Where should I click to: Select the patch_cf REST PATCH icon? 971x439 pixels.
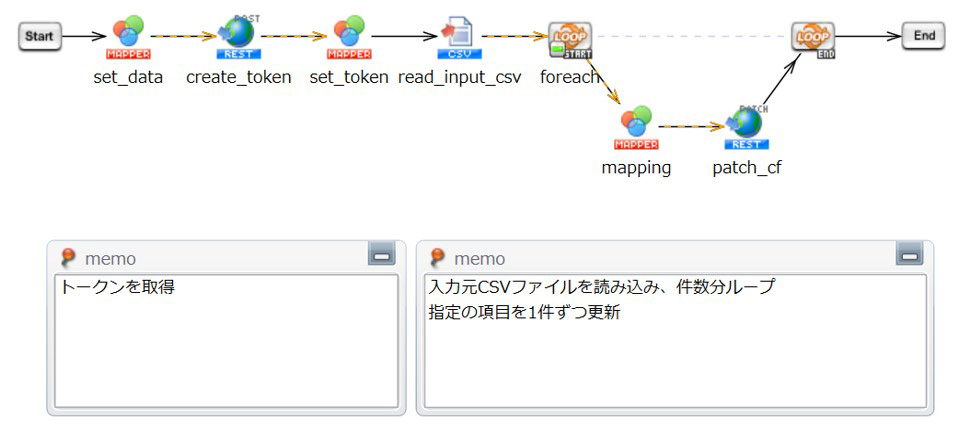[746, 127]
